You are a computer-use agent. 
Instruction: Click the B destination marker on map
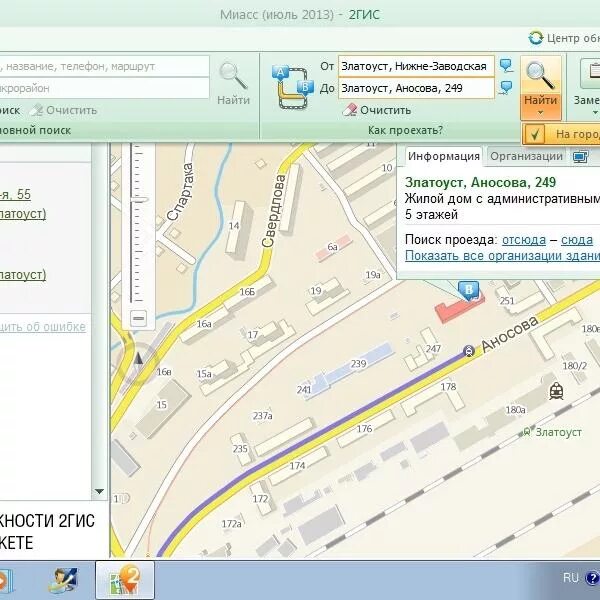point(469,290)
